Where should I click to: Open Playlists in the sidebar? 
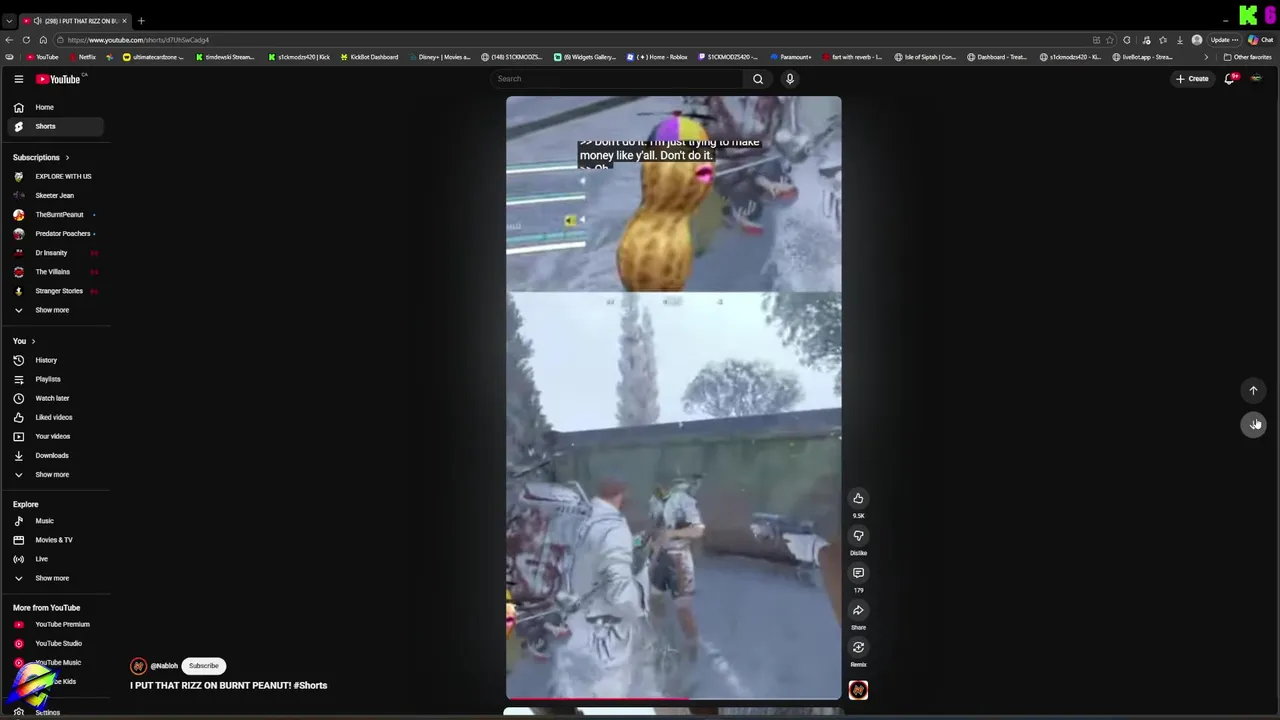point(55,379)
